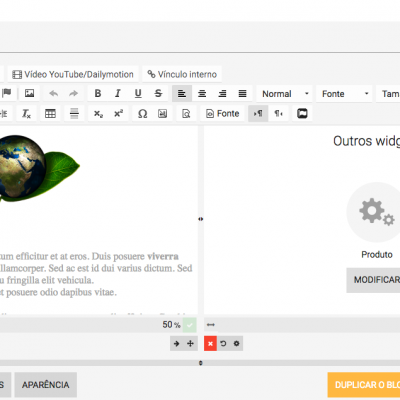Set text direction right to left
The width and height of the screenshot is (400, 400).
278,114
